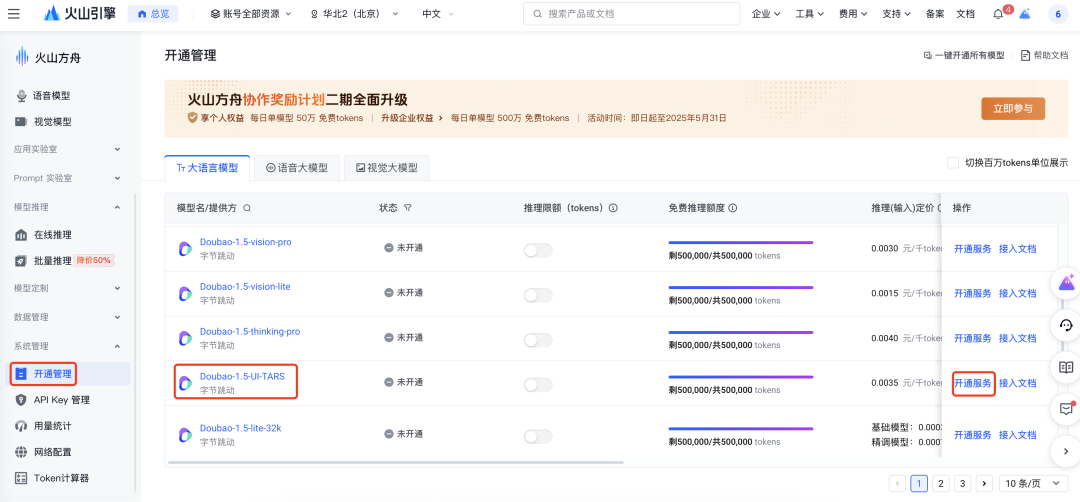Open the 账号全部资源 dropdown
The image size is (1080, 502).
point(251,14)
